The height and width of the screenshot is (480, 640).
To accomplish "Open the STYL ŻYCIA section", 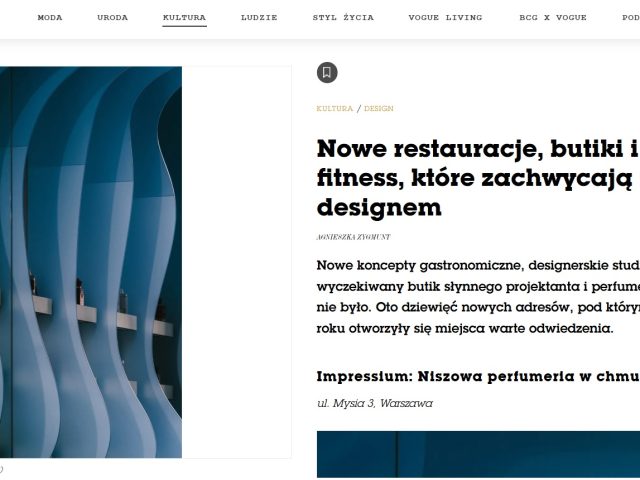I will click(343, 18).
